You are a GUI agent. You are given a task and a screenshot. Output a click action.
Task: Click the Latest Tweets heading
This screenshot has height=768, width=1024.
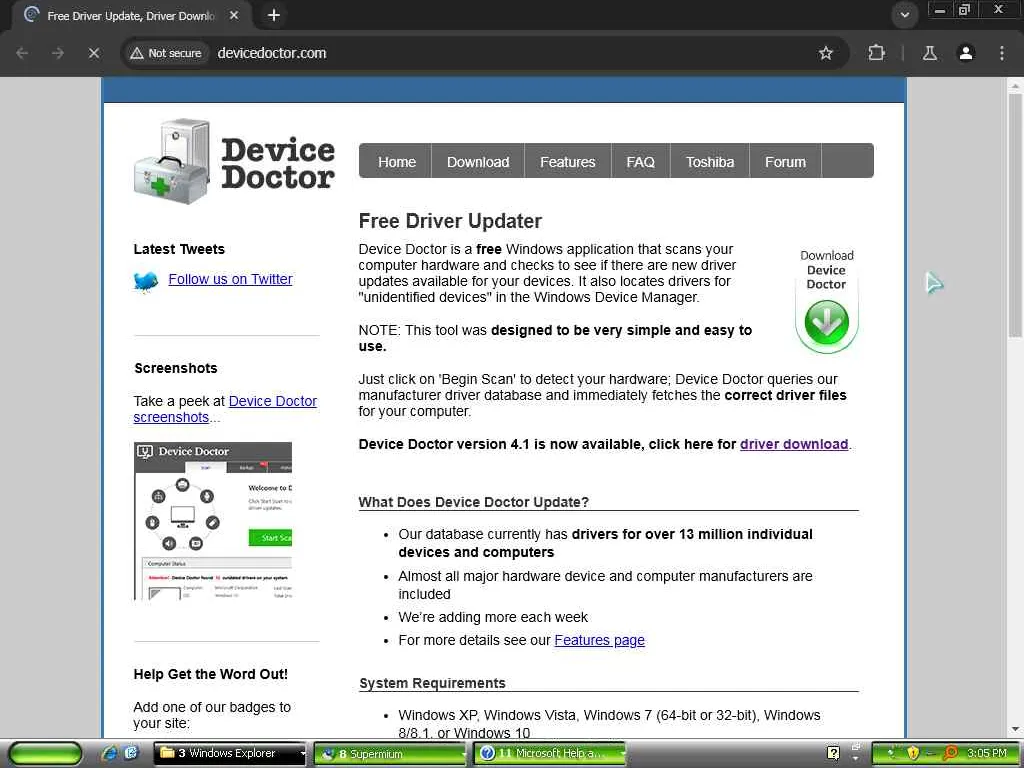pos(179,249)
